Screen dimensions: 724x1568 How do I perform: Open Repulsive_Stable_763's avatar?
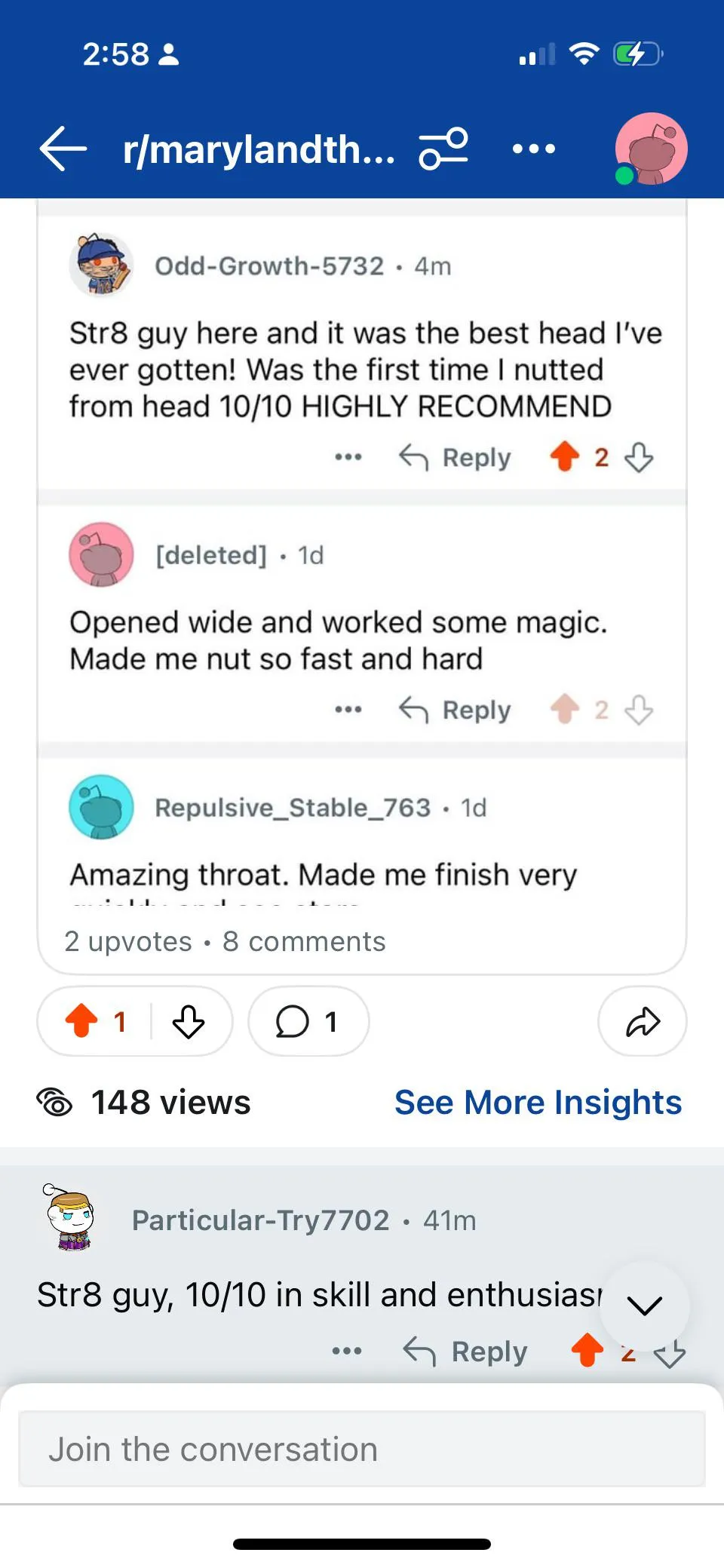(x=101, y=807)
